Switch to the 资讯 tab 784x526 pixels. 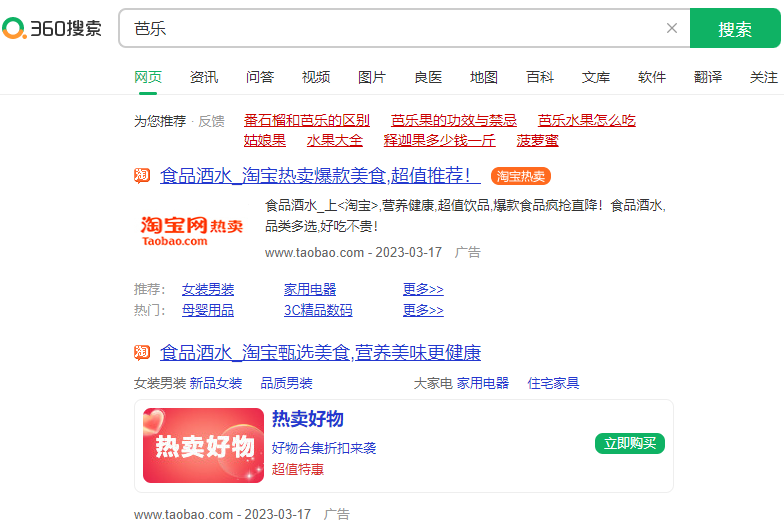tap(204, 77)
